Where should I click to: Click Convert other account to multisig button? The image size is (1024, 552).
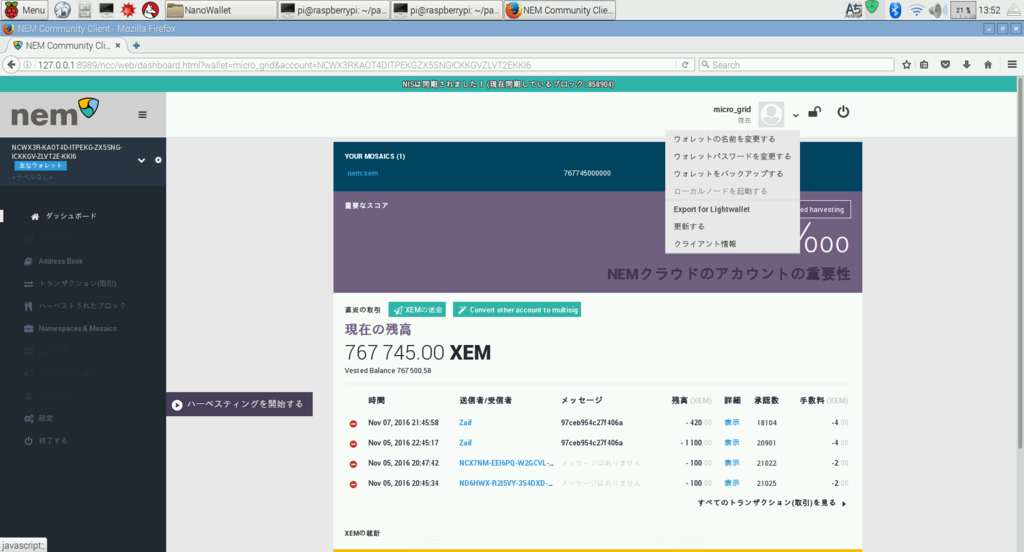517,310
